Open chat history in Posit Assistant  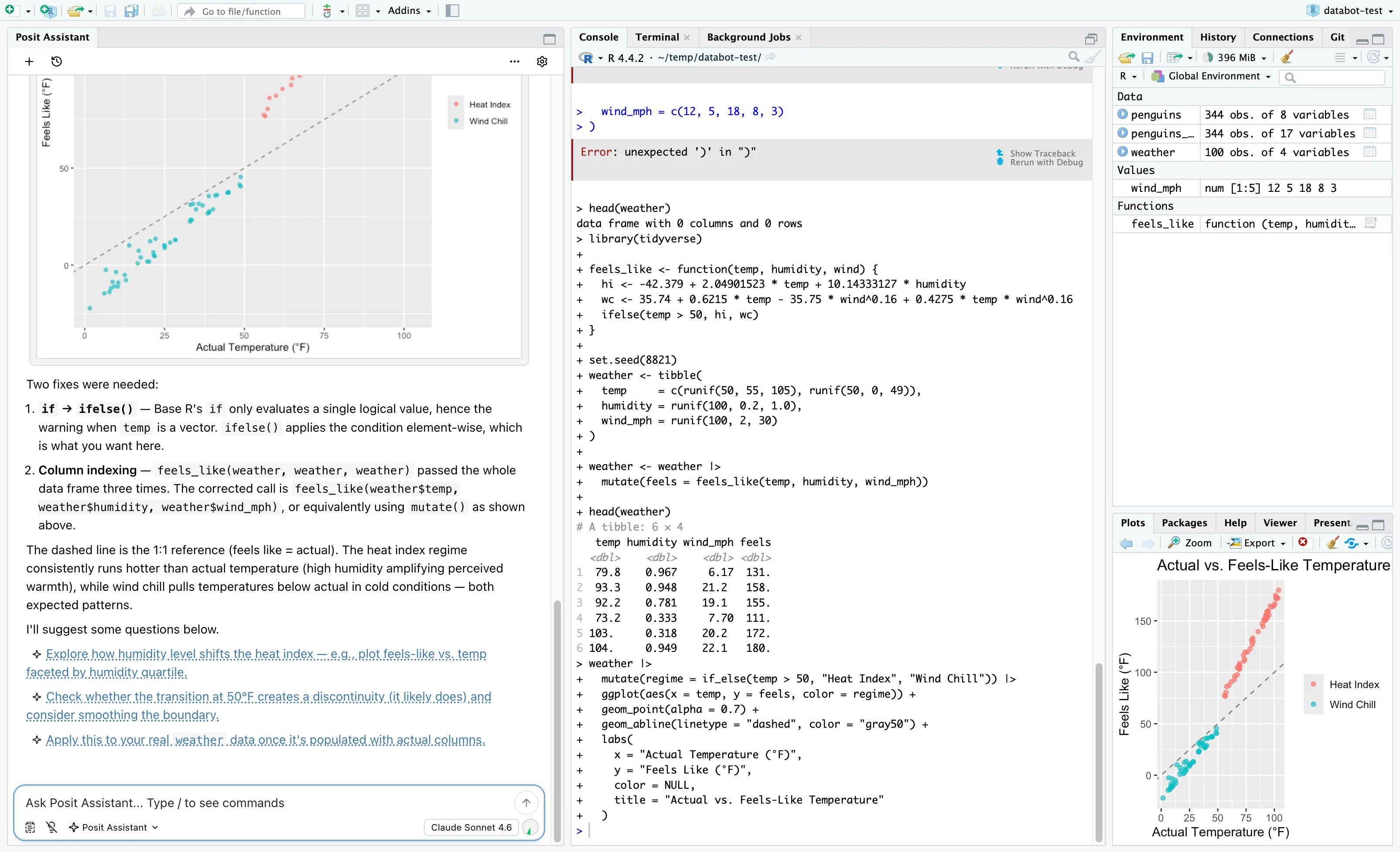click(56, 61)
